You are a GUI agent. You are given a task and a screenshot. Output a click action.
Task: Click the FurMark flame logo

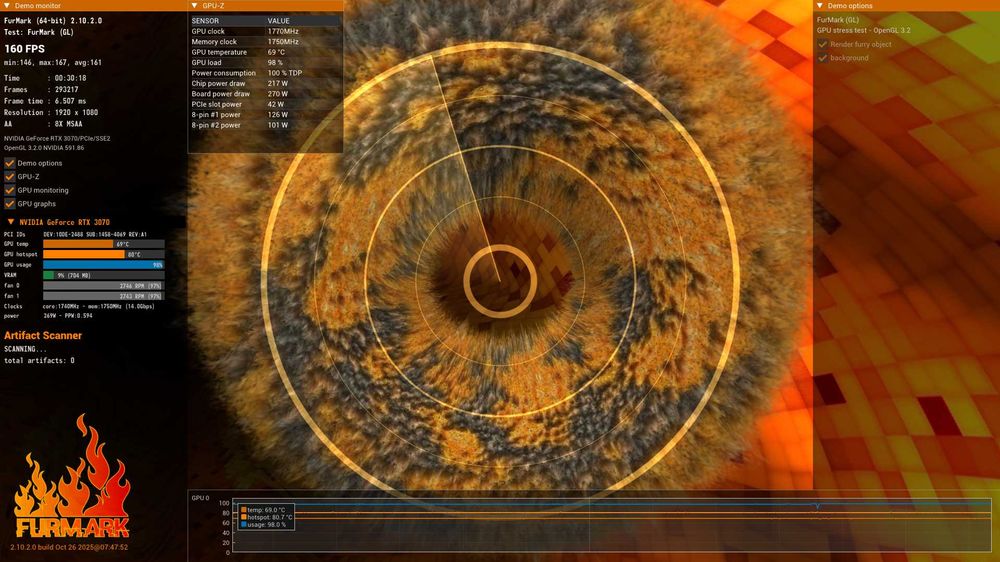tap(72, 477)
